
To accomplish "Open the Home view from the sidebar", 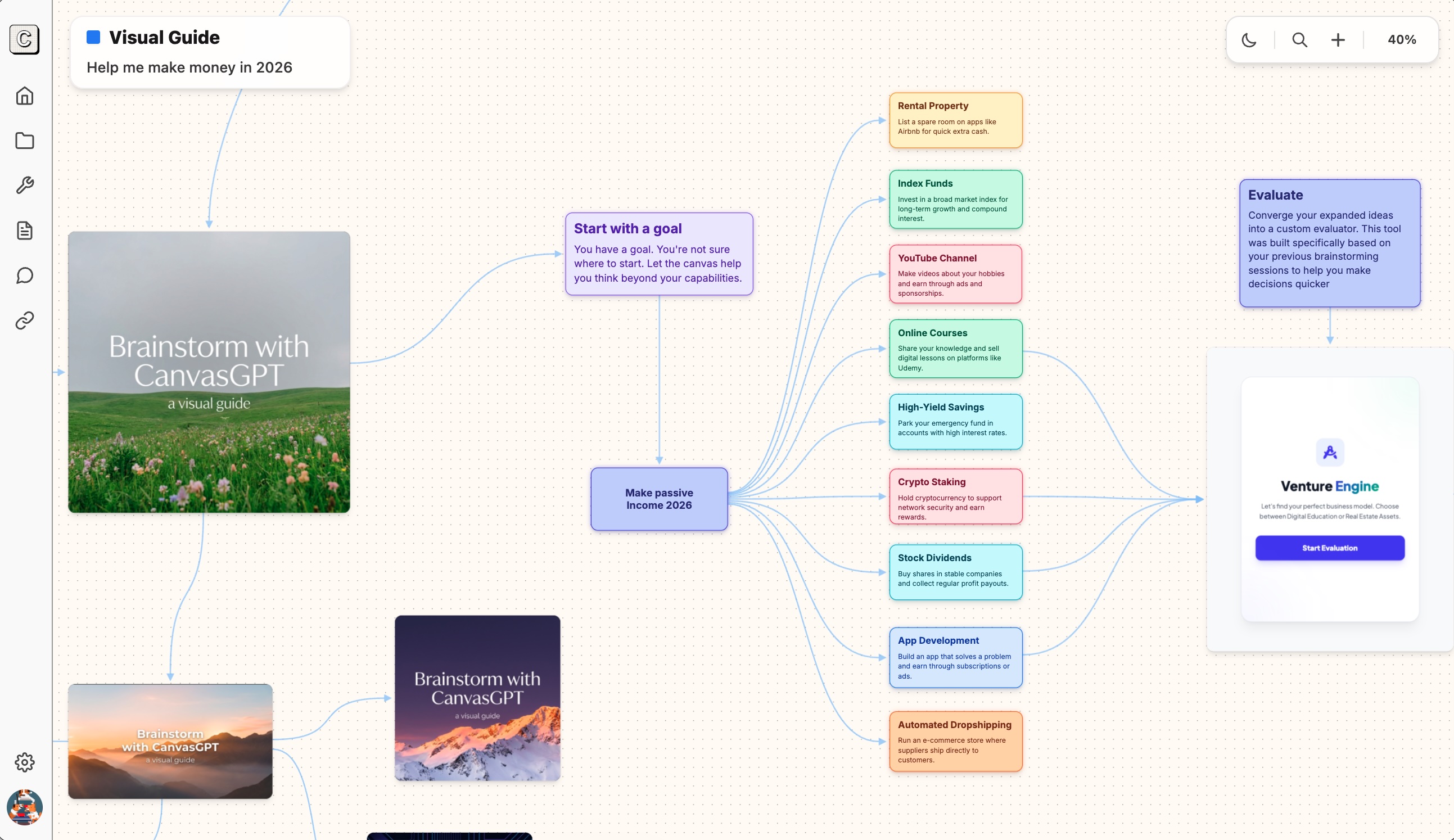I will (24, 96).
